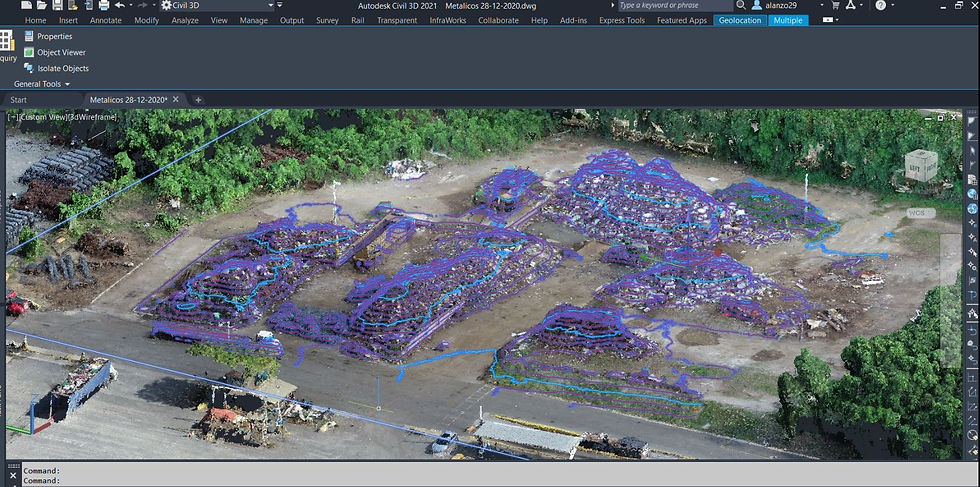This screenshot has height=487, width=980.
Task: Switch to the Geolocation contextual tab
Action: point(740,20)
